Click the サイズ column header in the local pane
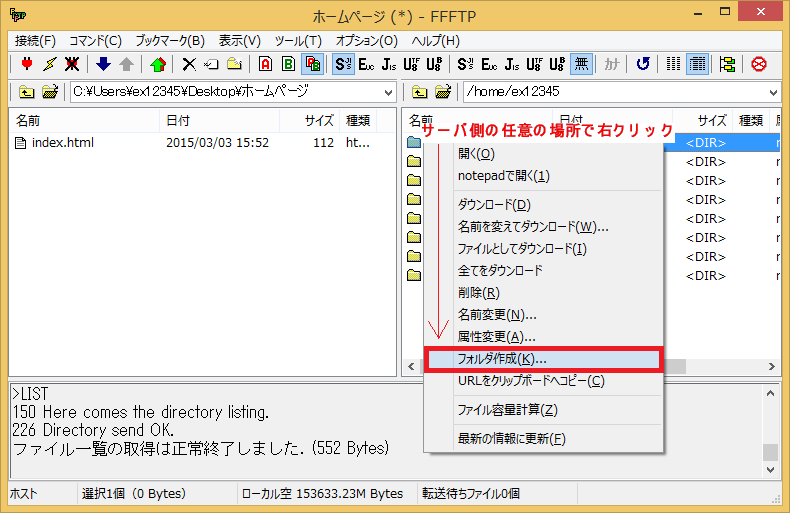This screenshot has height=513, width=790. [x=319, y=120]
